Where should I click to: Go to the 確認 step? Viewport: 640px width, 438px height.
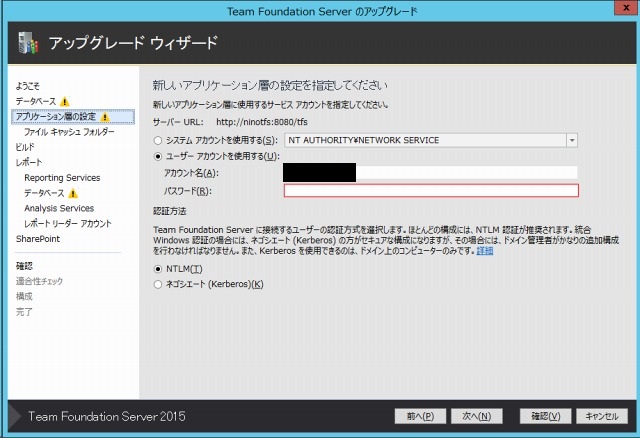(24, 266)
